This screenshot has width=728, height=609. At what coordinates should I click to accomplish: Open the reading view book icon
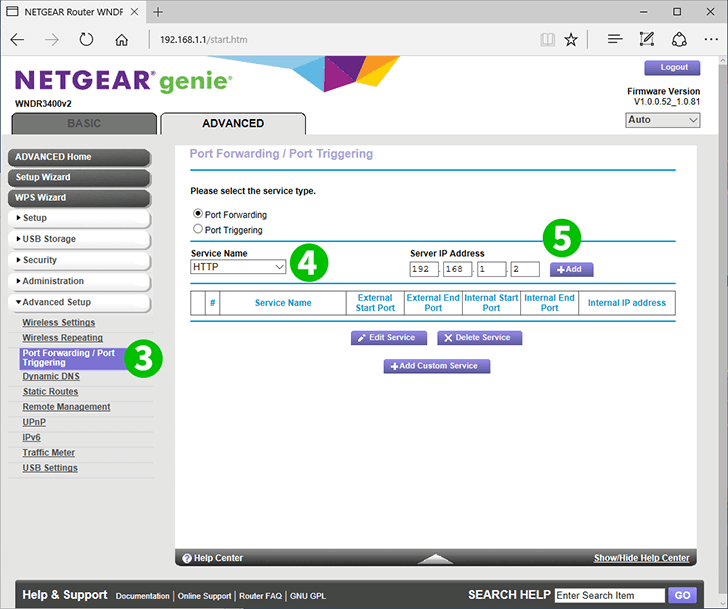coord(547,40)
